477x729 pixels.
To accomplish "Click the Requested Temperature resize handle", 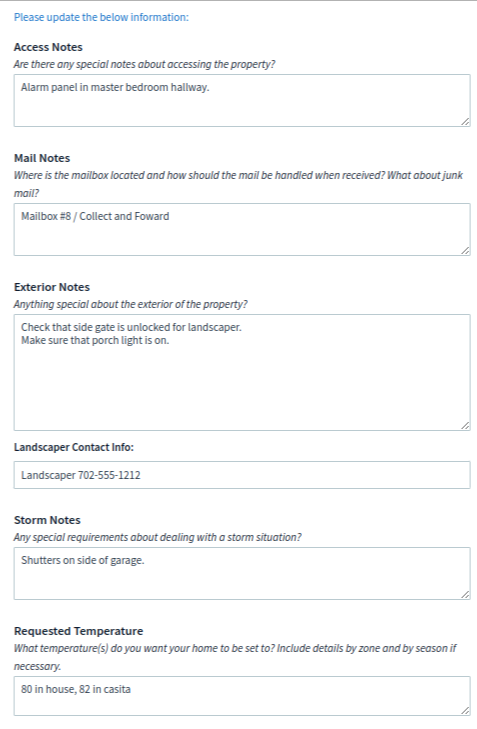I will 465,710.
